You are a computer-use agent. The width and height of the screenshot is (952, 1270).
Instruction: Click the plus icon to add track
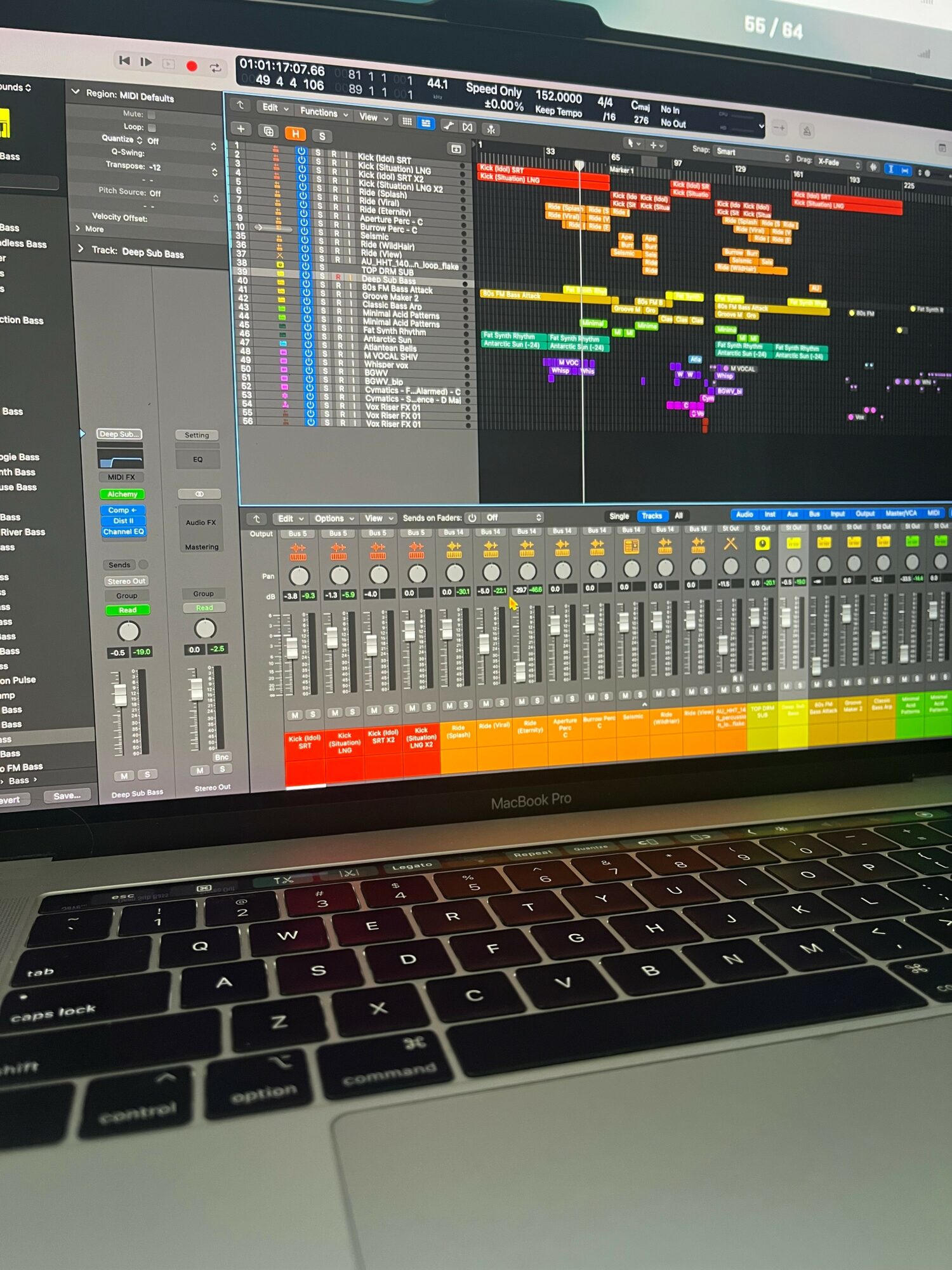point(241,129)
